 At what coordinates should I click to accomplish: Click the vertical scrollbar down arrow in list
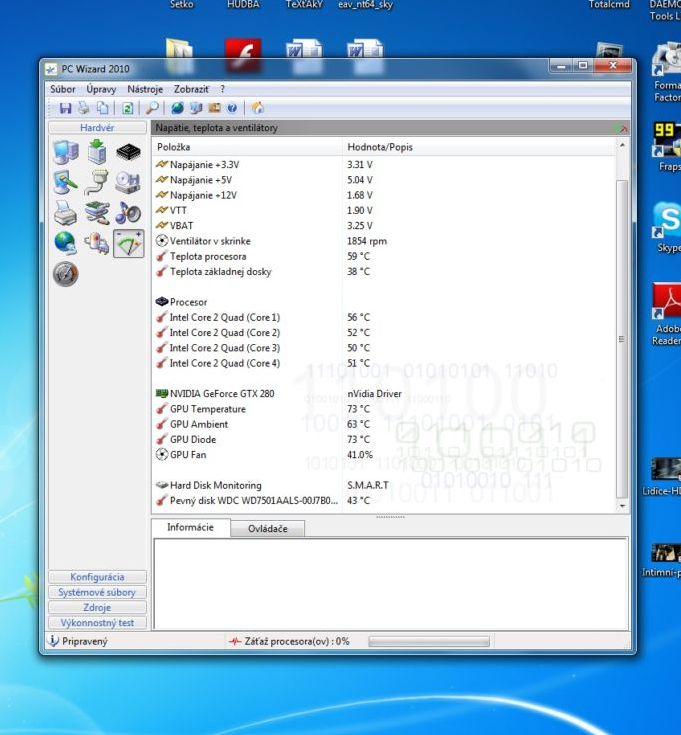pos(623,507)
